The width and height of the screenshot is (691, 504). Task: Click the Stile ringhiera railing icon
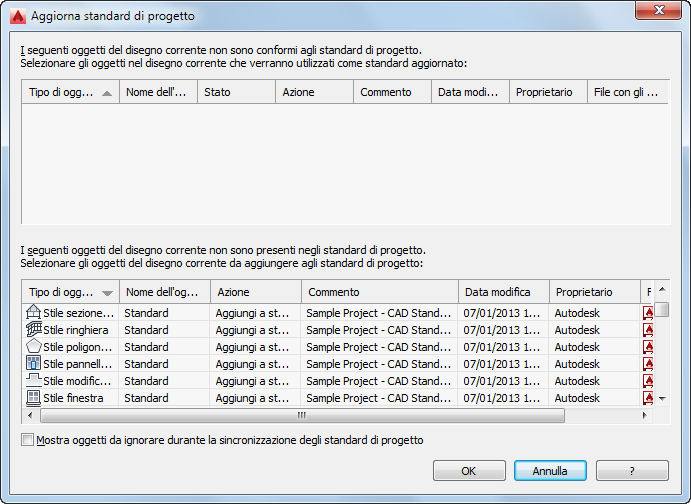point(33,330)
